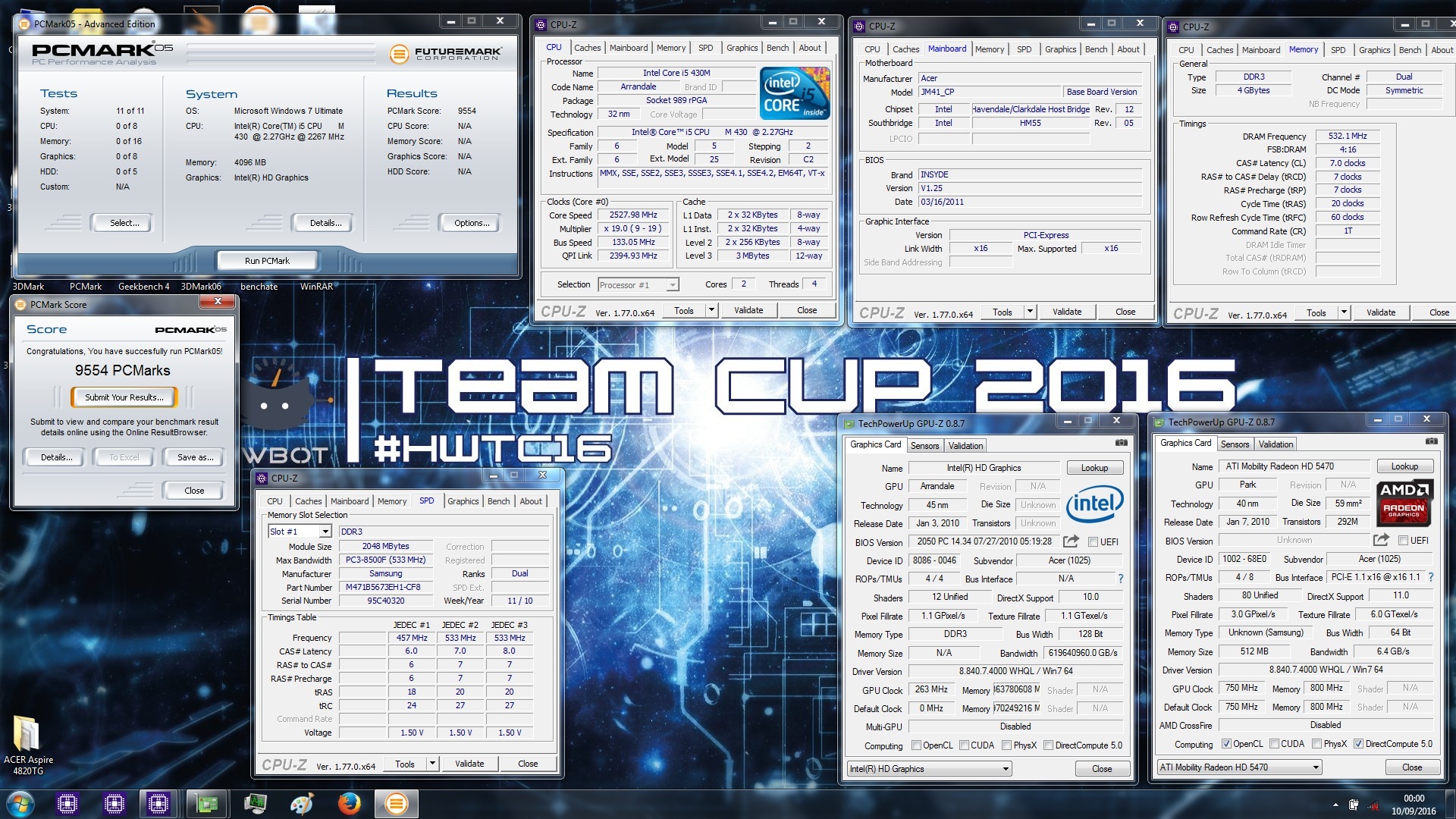Click Lookup button in Radeon GPU-Z
Viewport: 1456px width, 819px height.
coord(1404,466)
